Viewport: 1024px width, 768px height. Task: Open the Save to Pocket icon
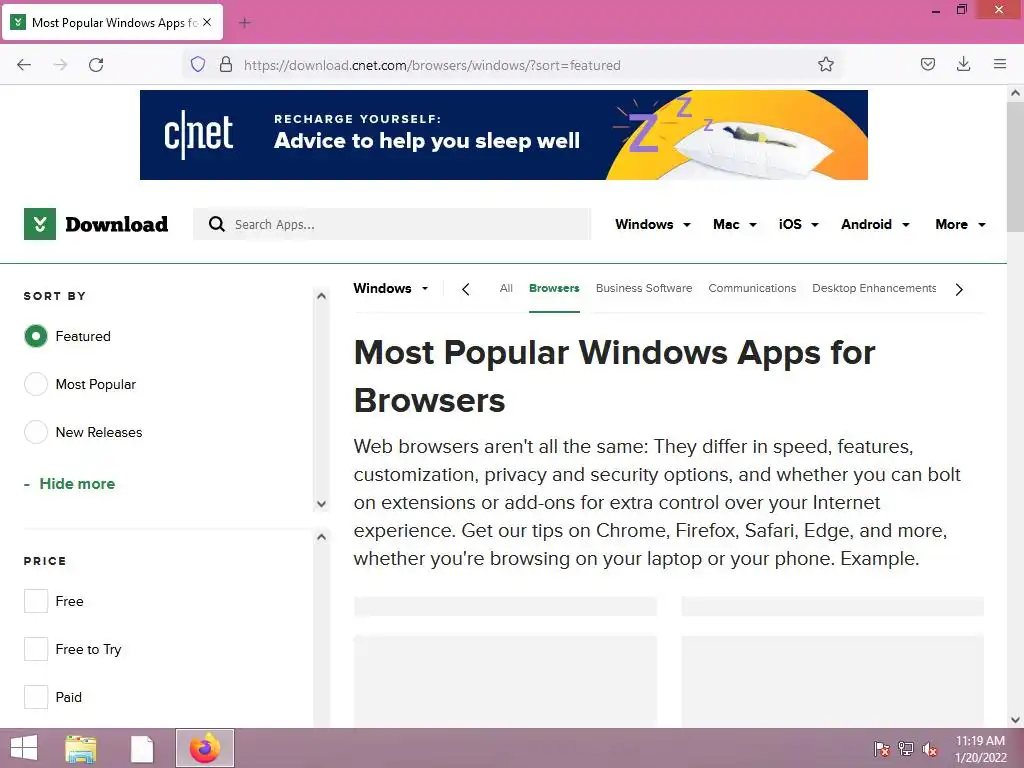[927, 64]
